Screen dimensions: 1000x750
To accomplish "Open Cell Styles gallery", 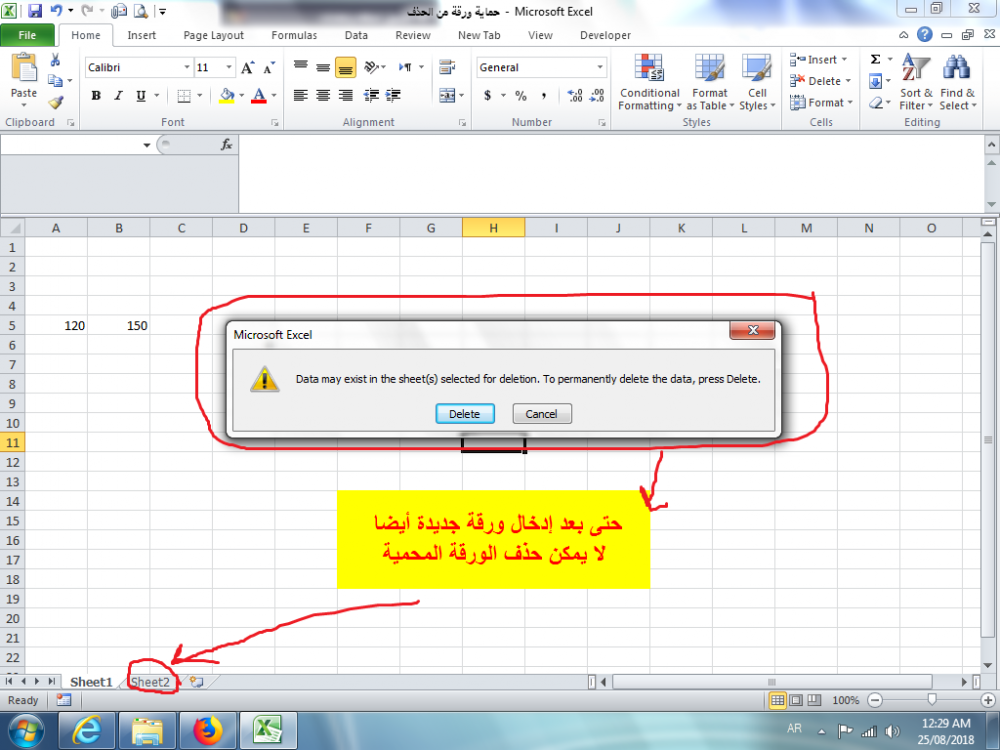I will (x=756, y=83).
